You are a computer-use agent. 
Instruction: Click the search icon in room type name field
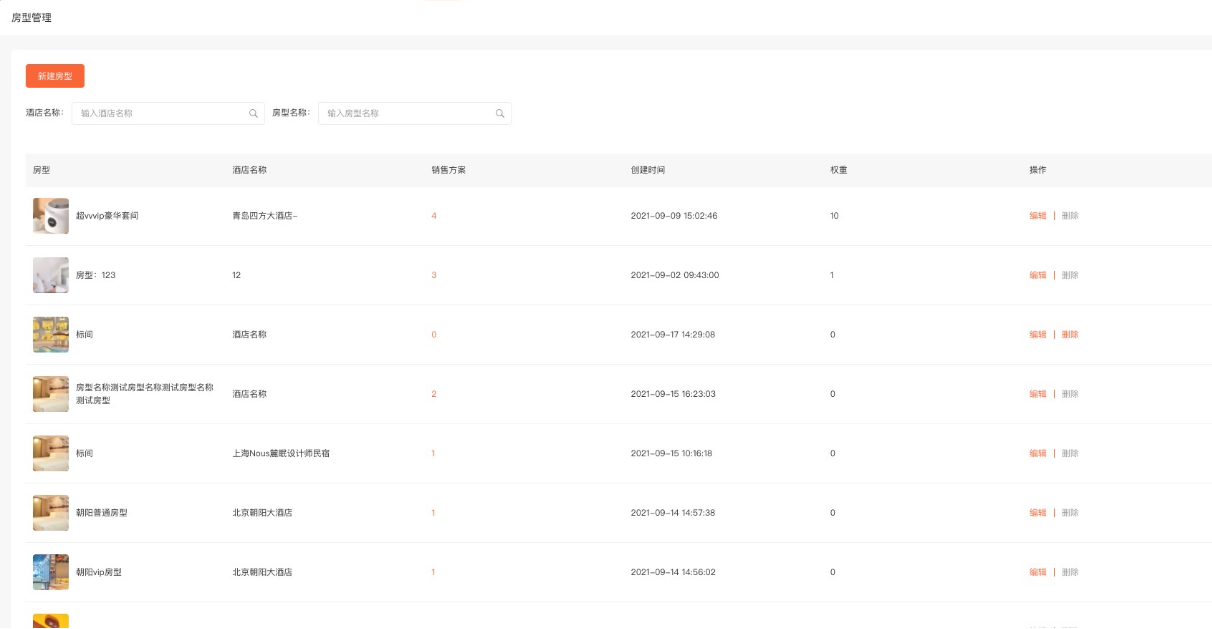click(500, 113)
